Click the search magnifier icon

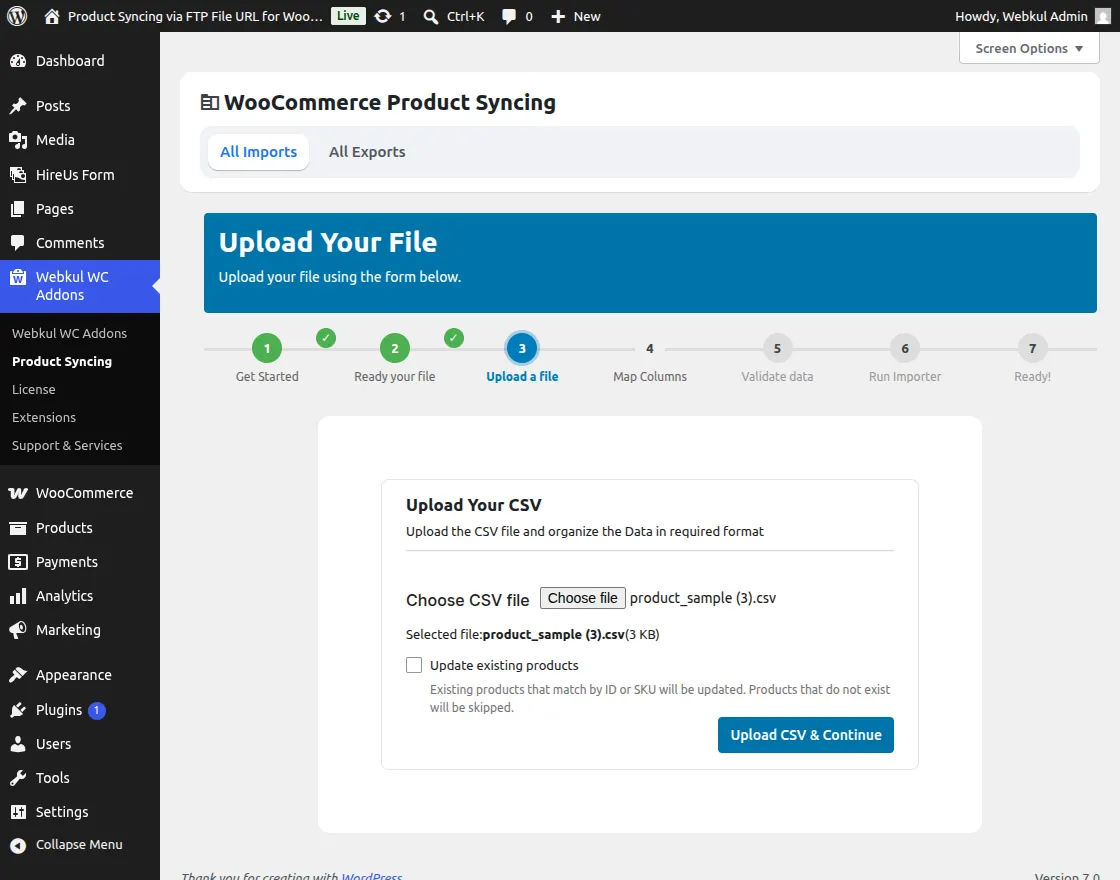(x=431, y=16)
